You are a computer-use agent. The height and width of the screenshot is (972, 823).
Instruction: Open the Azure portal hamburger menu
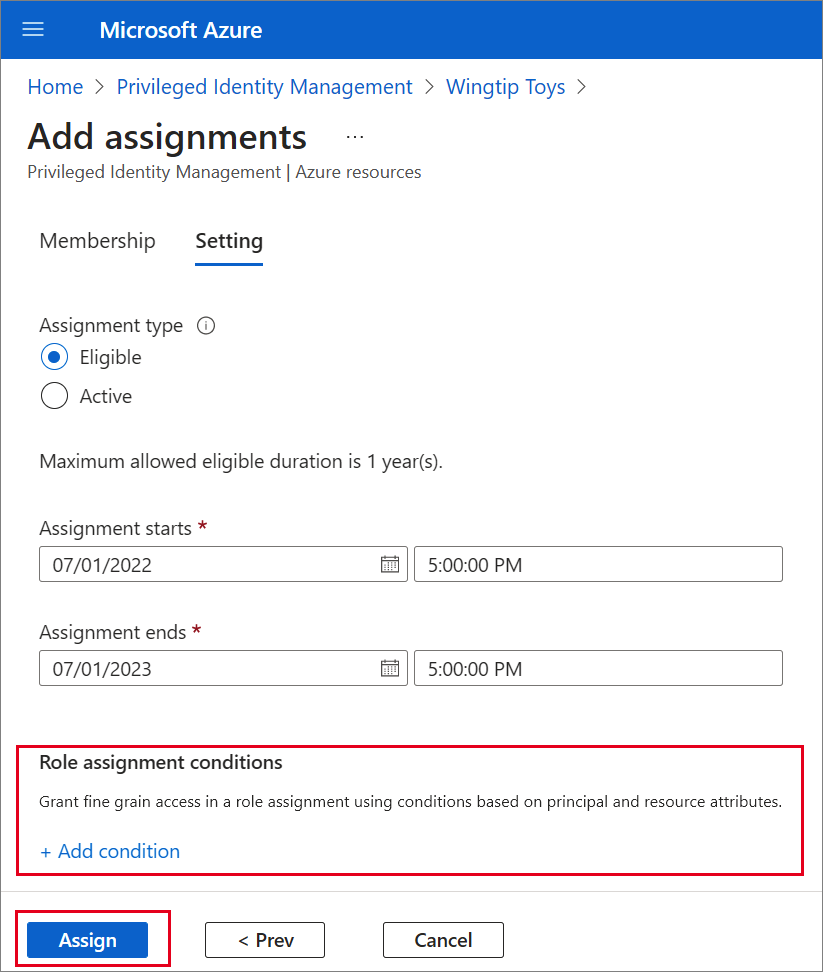pos(33,29)
